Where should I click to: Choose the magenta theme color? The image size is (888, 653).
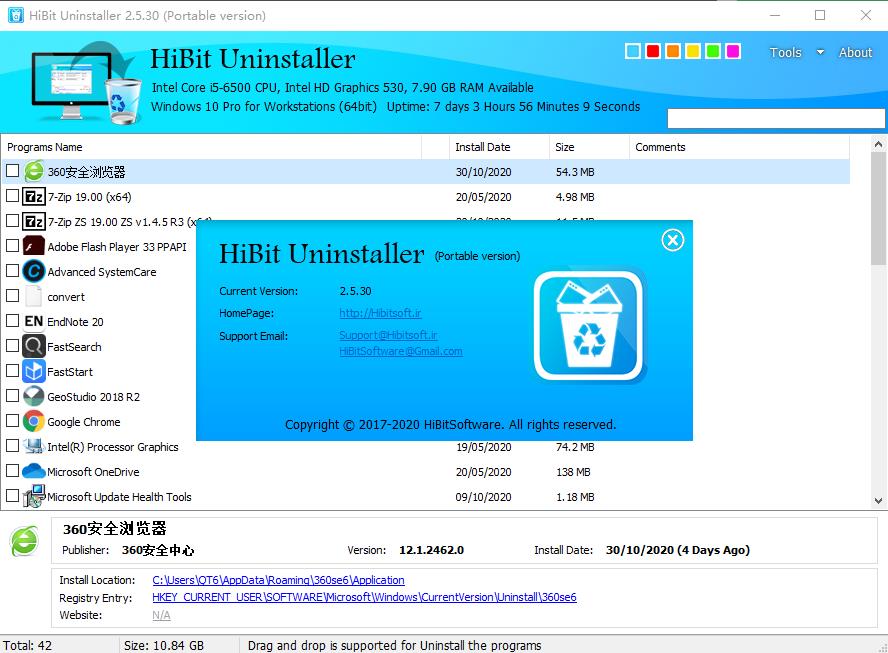[732, 52]
